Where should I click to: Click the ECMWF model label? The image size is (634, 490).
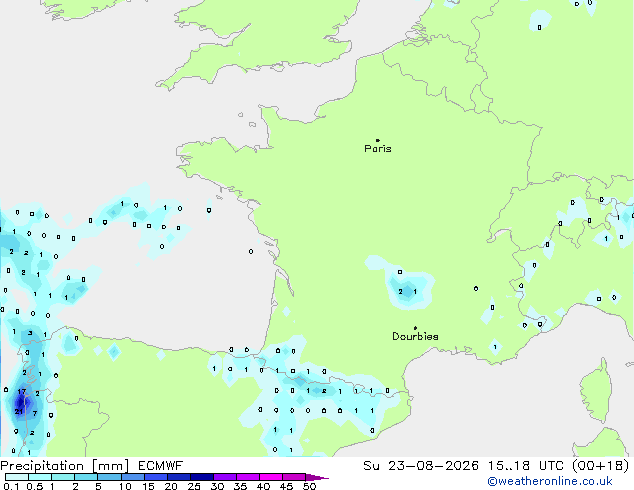tap(161, 466)
